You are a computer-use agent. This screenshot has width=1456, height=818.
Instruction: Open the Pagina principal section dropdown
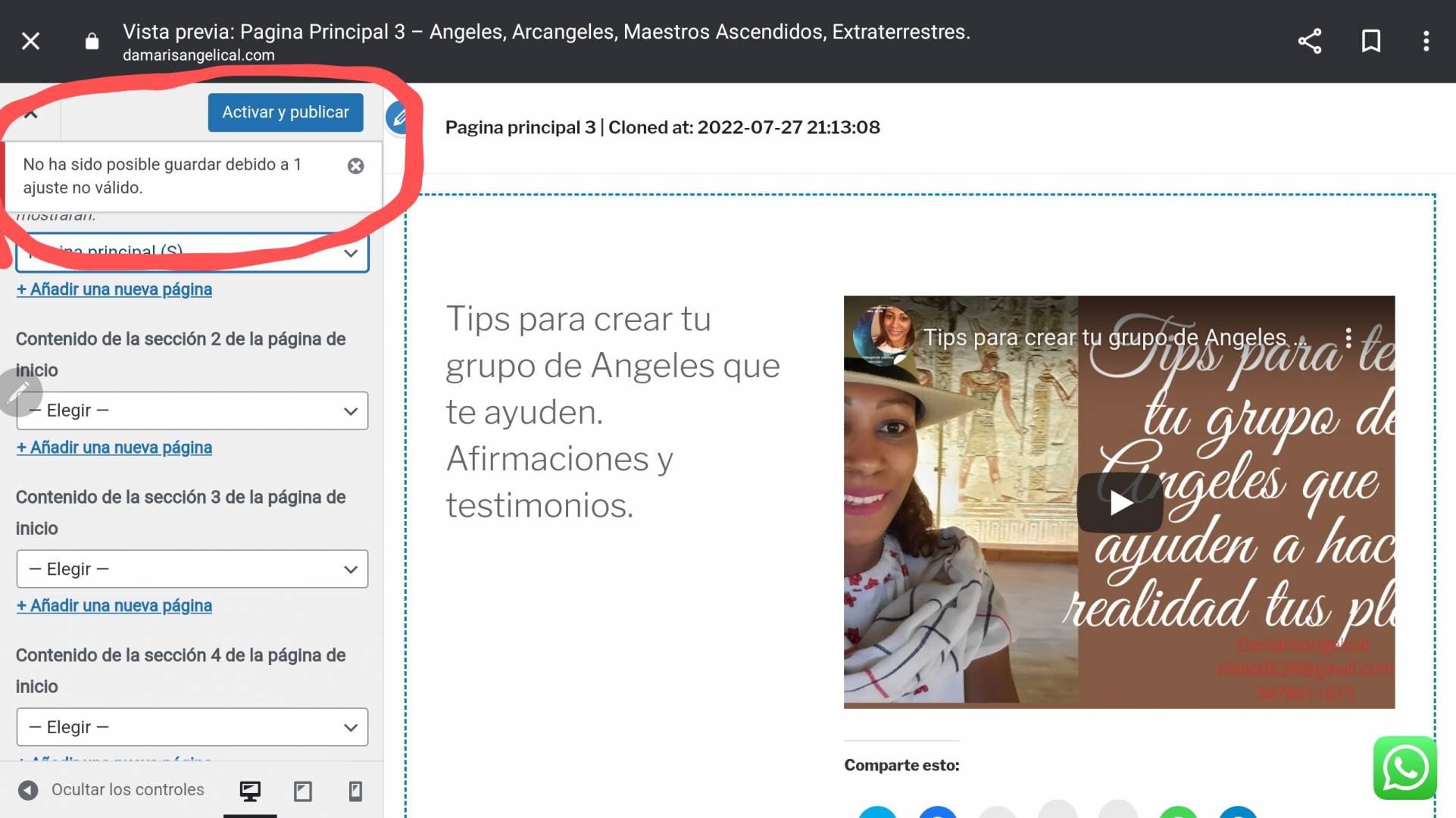(x=192, y=253)
